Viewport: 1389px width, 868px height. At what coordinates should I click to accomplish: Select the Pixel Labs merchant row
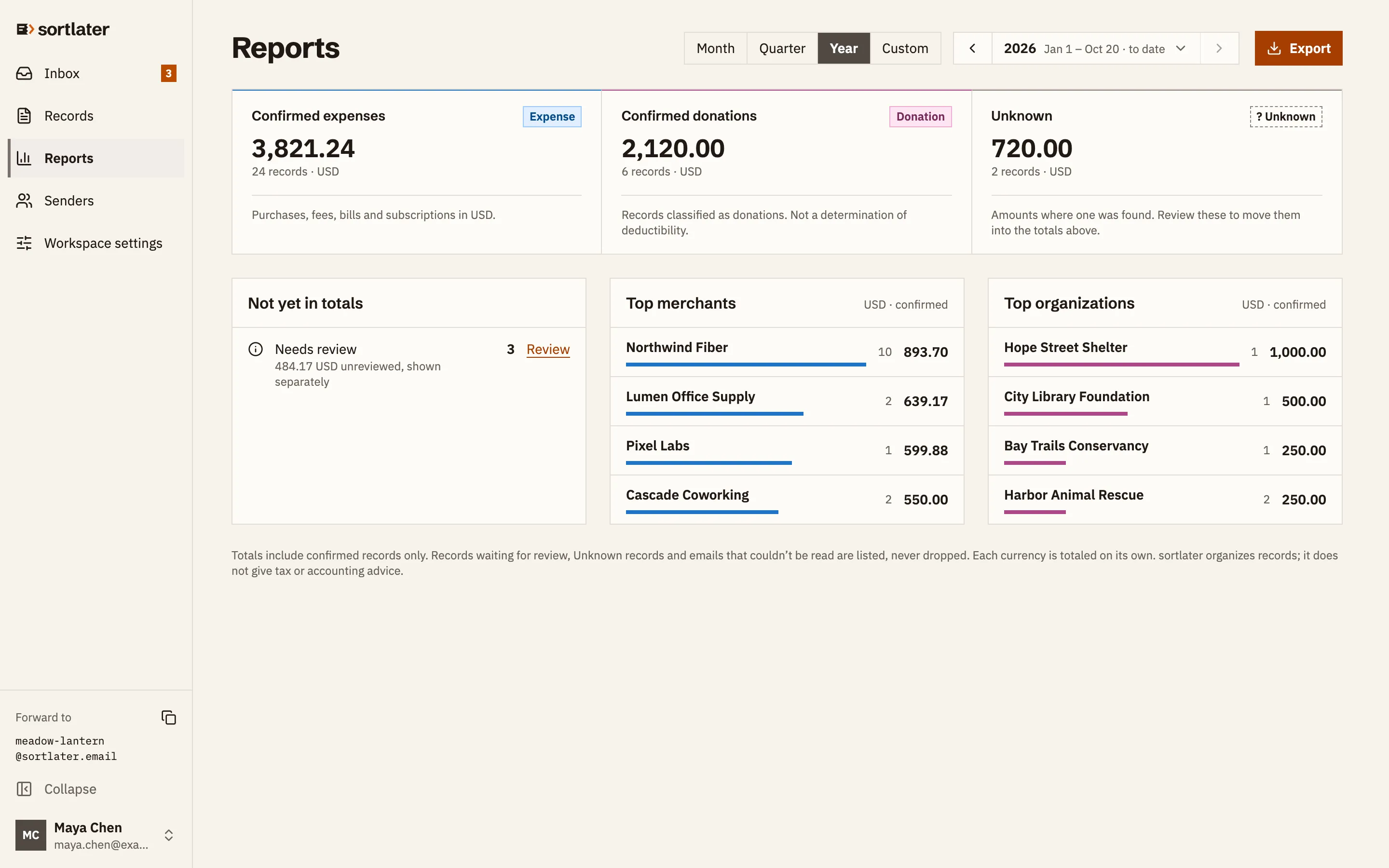[786, 451]
